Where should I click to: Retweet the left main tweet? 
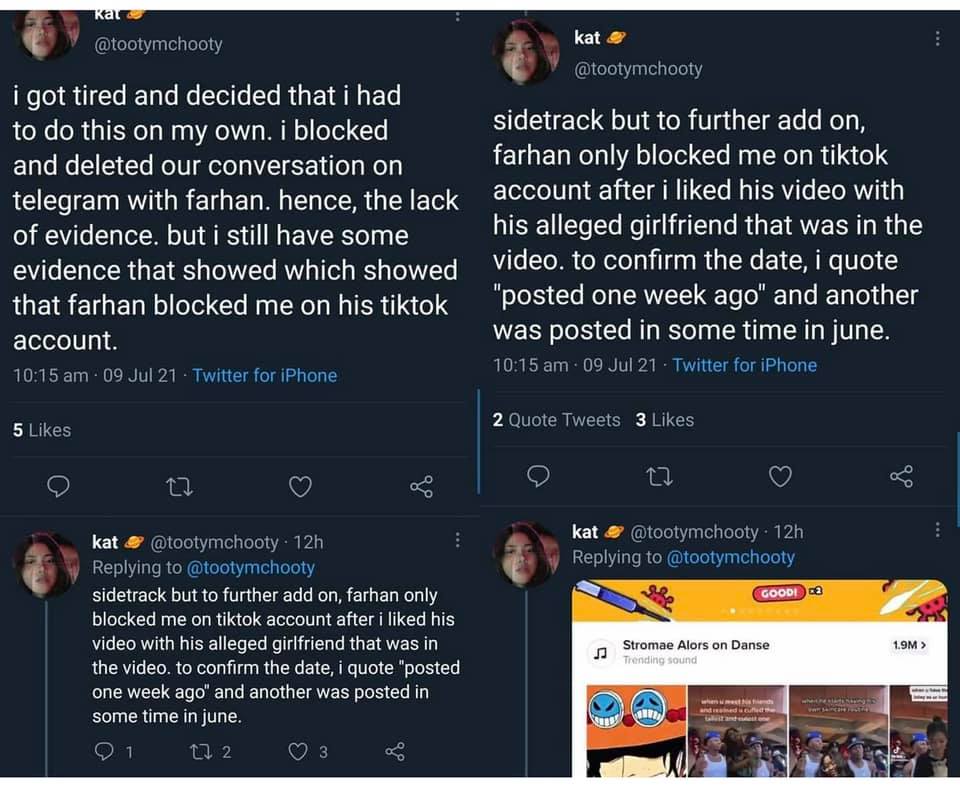(x=179, y=486)
